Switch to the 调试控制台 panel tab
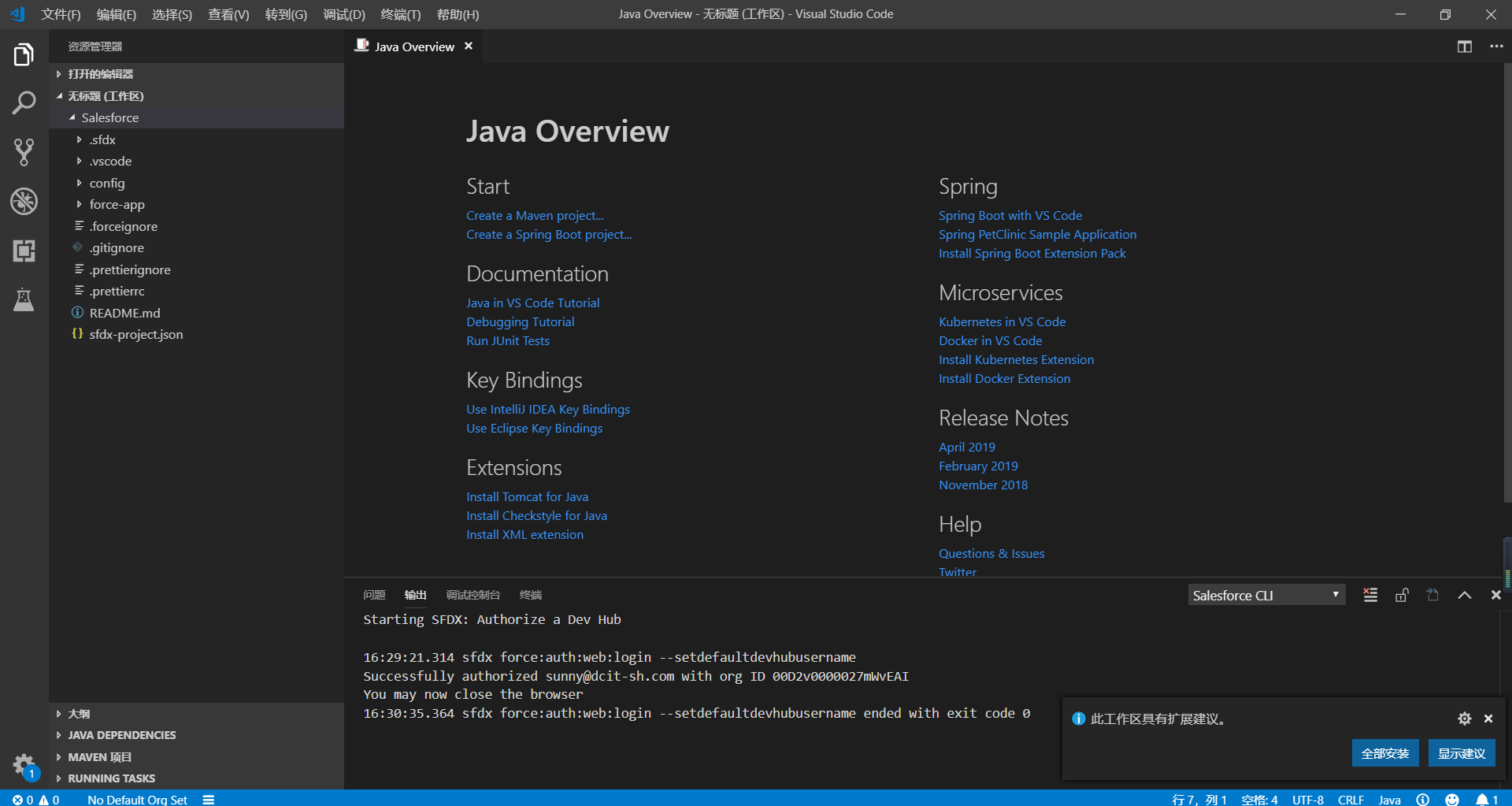 click(472, 595)
